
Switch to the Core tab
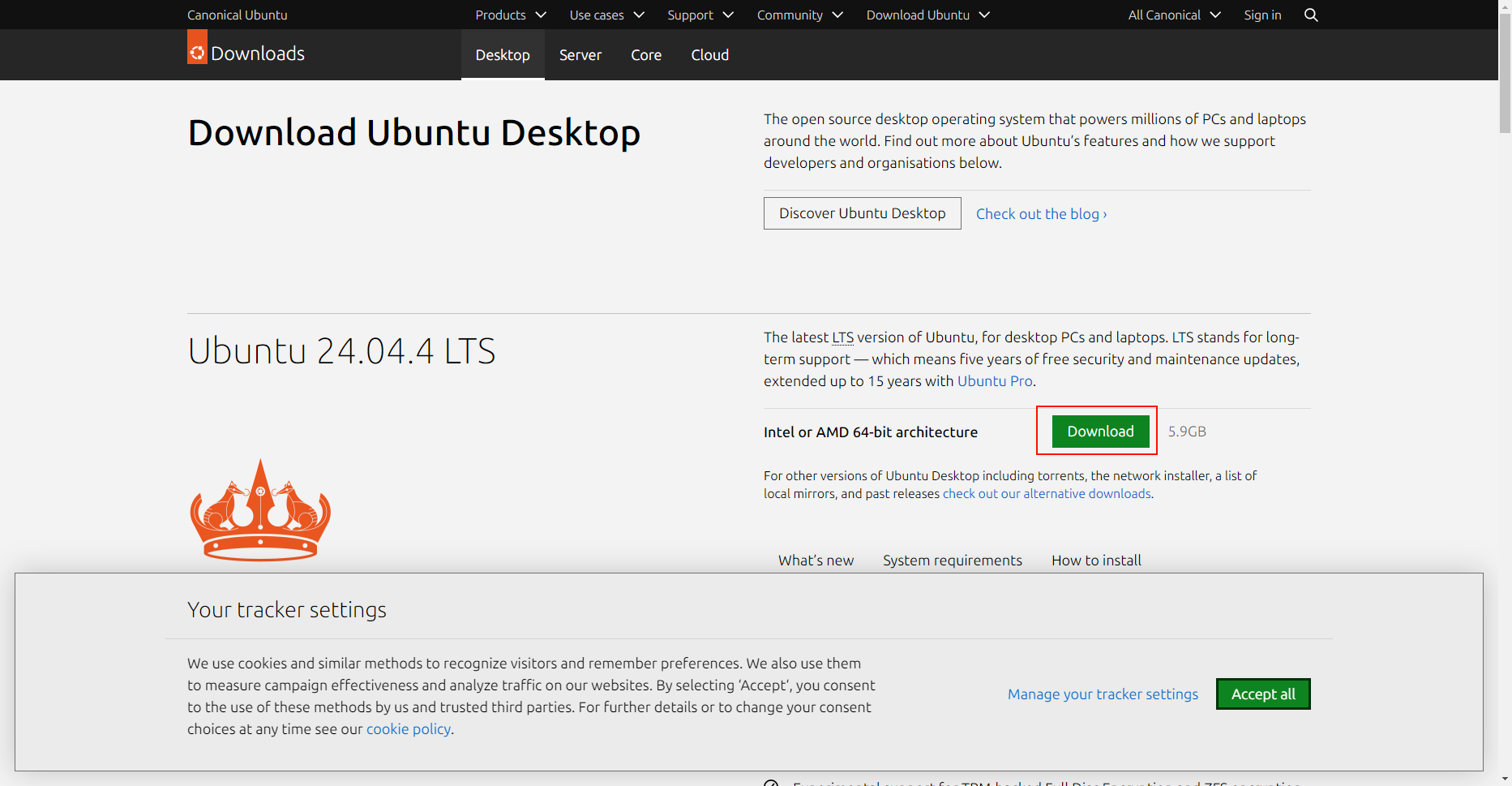coord(646,54)
